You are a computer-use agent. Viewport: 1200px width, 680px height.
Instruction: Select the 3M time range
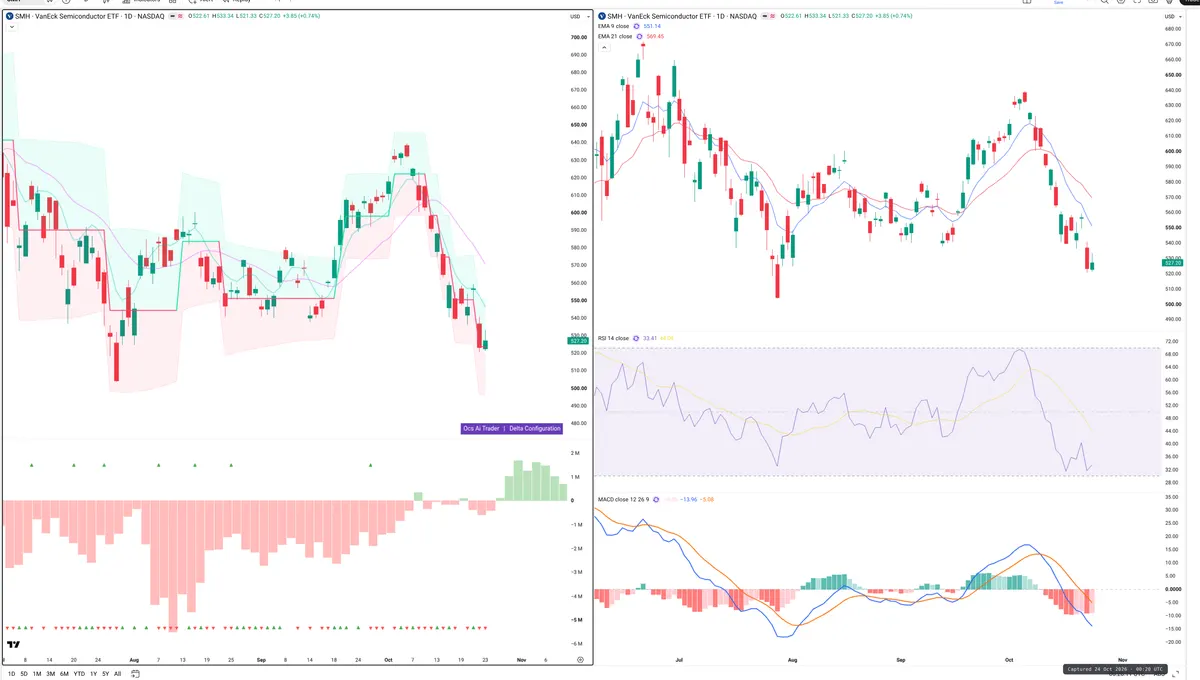pyautogui.click(x=50, y=674)
